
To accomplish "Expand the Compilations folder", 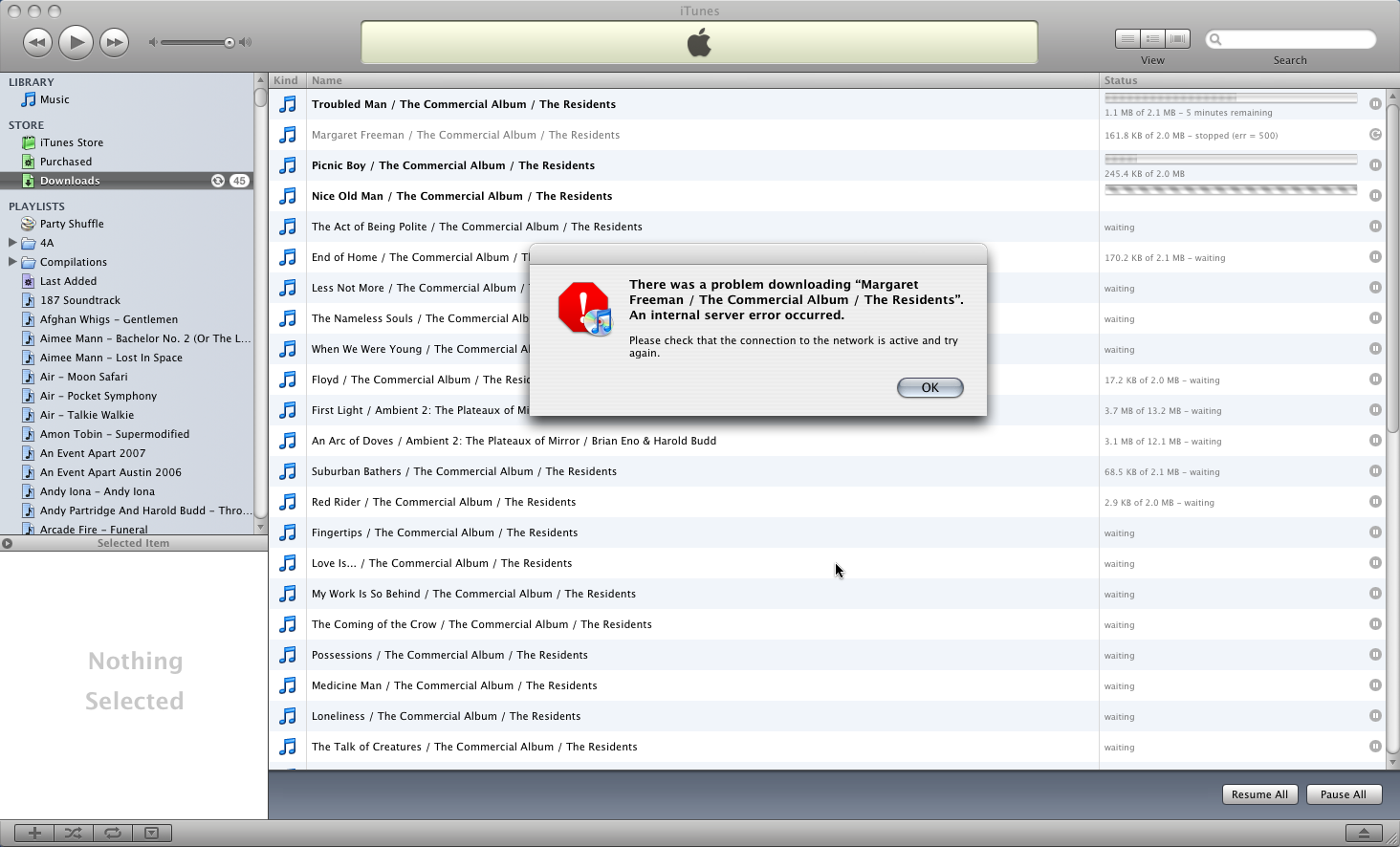I will [x=12, y=262].
